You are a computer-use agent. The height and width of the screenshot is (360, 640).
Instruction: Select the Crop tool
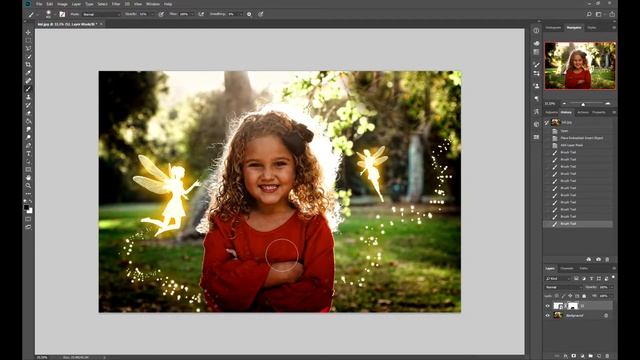click(x=28, y=65)
